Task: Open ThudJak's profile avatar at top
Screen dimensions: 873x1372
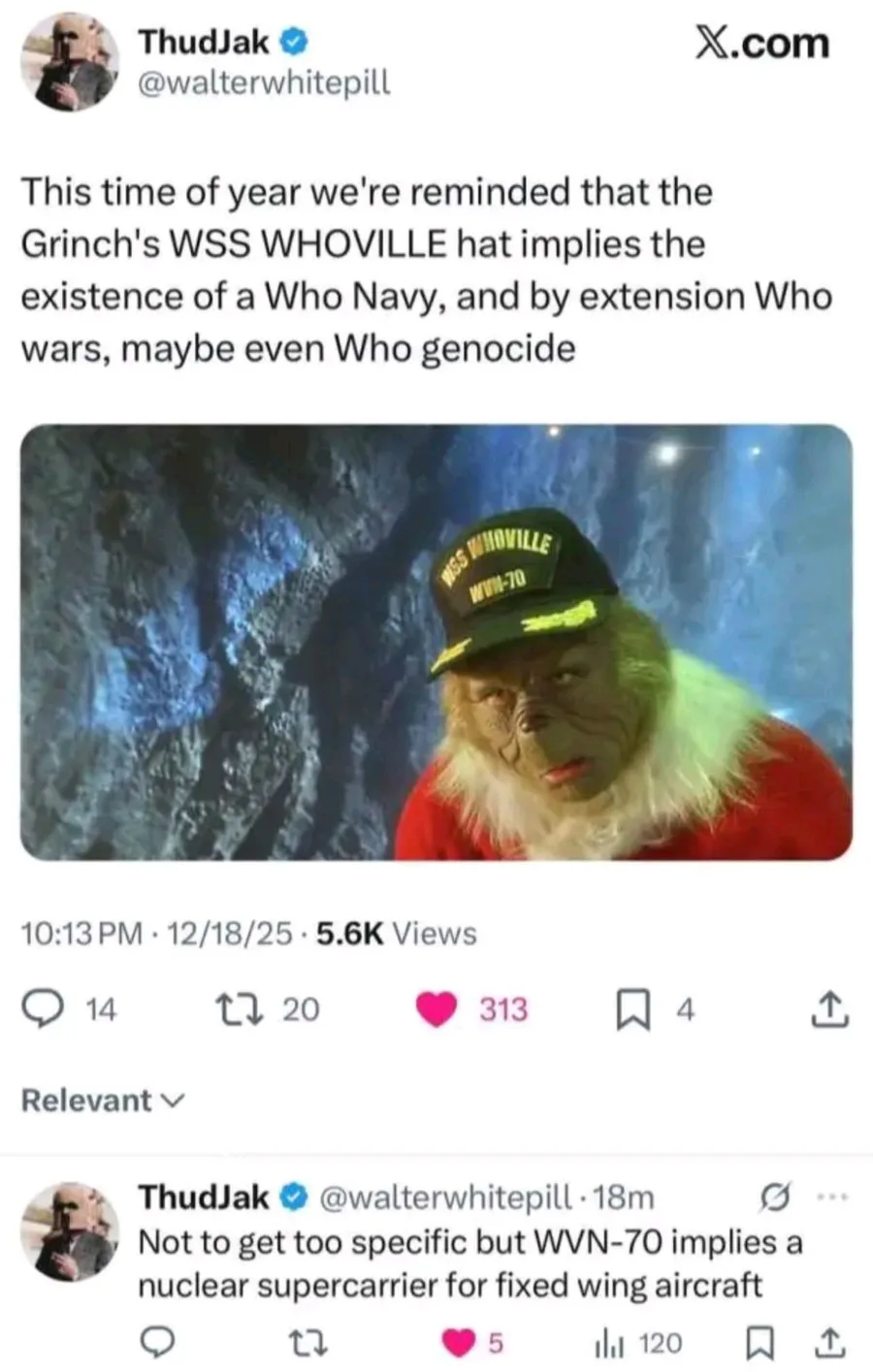Action: pos(69,61)
